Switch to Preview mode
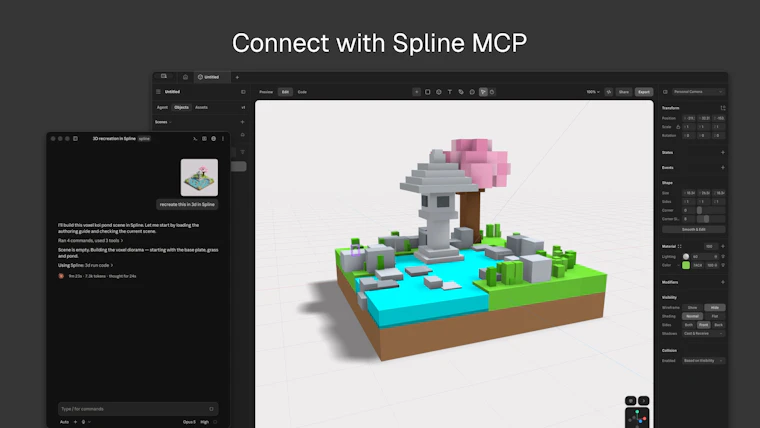Screen dimensions: 760x428 click(266, 92)
